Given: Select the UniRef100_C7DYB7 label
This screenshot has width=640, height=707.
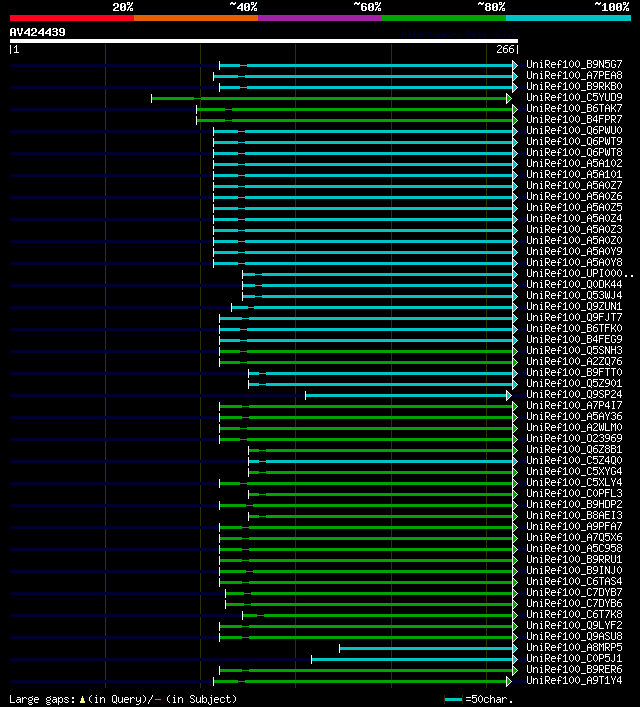Looking at the screenshot, I should pos(574,592).
